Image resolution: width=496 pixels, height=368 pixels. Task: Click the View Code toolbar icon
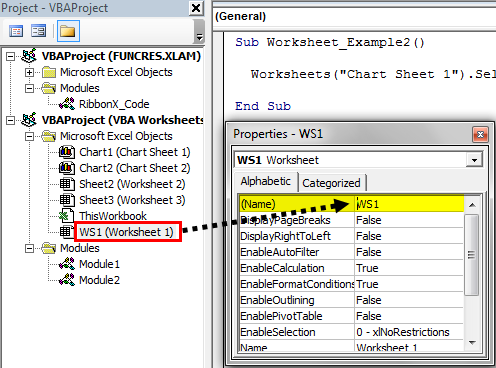point(16,31)
